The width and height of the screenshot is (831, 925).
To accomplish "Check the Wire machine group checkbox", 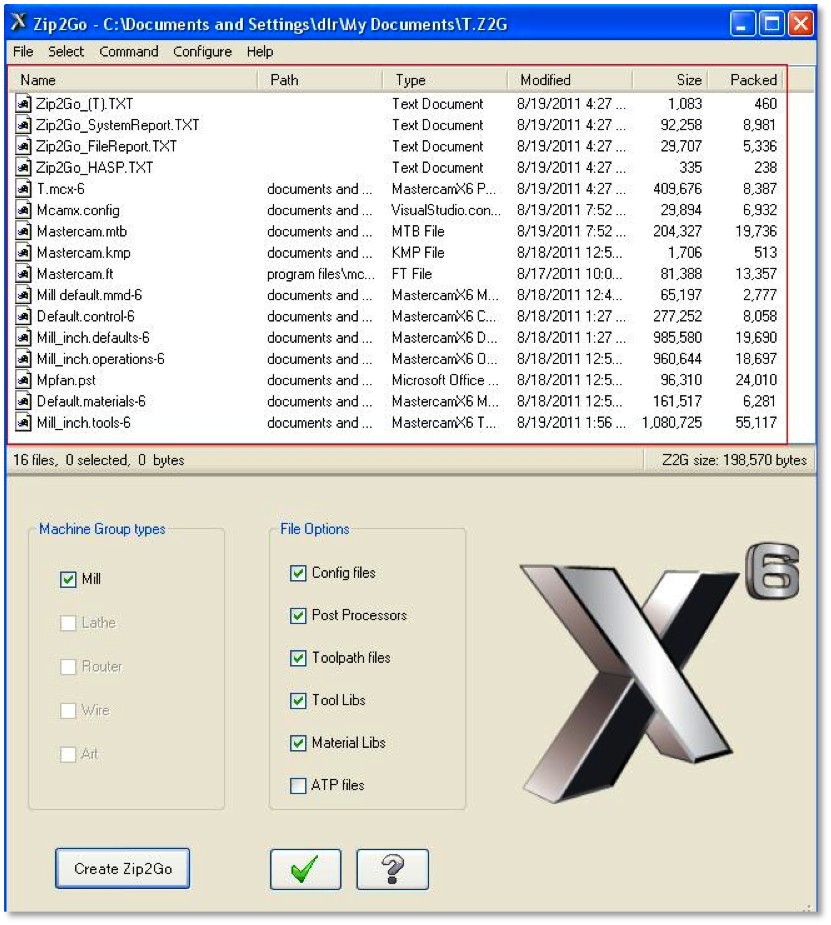I will (x=68, y=710).
